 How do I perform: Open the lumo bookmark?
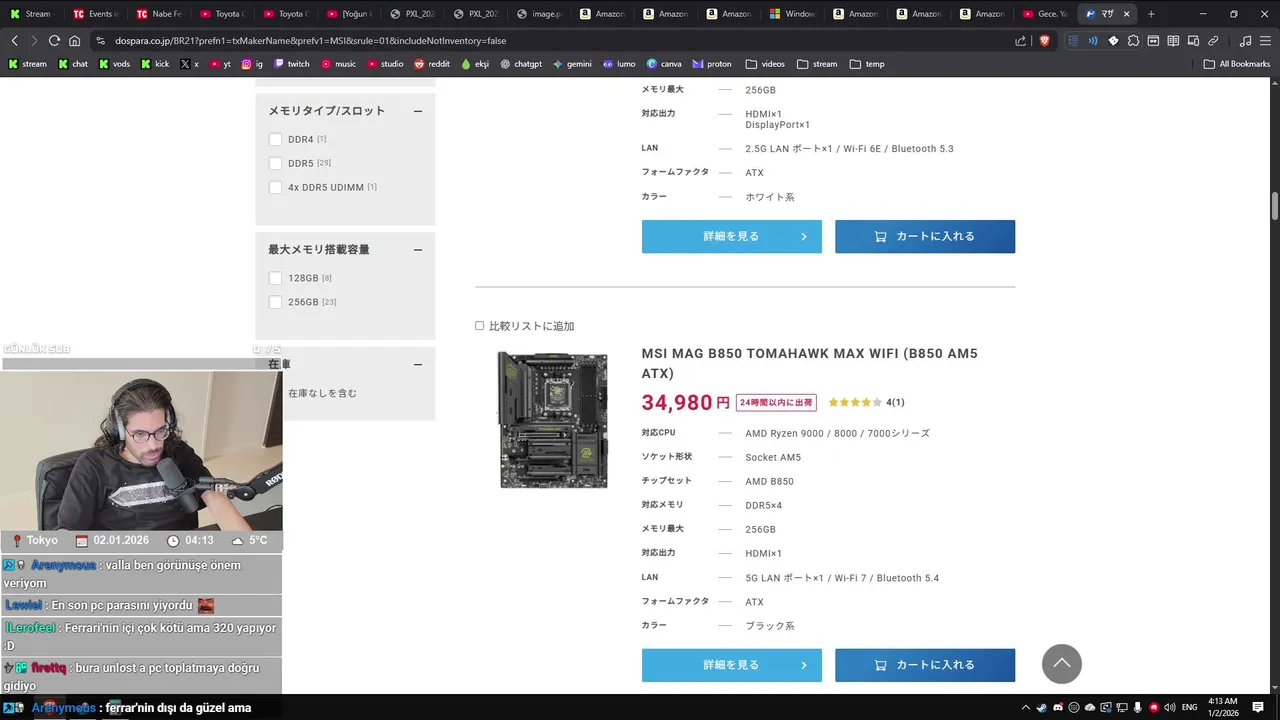(x=619, y=64)
